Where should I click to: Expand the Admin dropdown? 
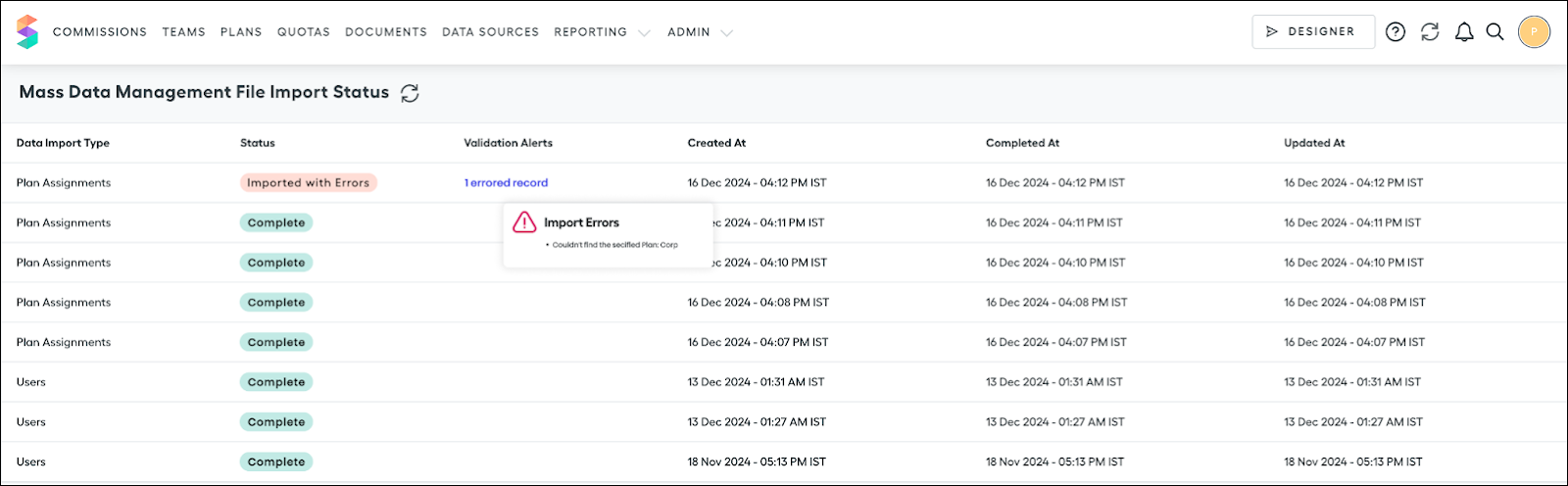(x=700, y=32)
